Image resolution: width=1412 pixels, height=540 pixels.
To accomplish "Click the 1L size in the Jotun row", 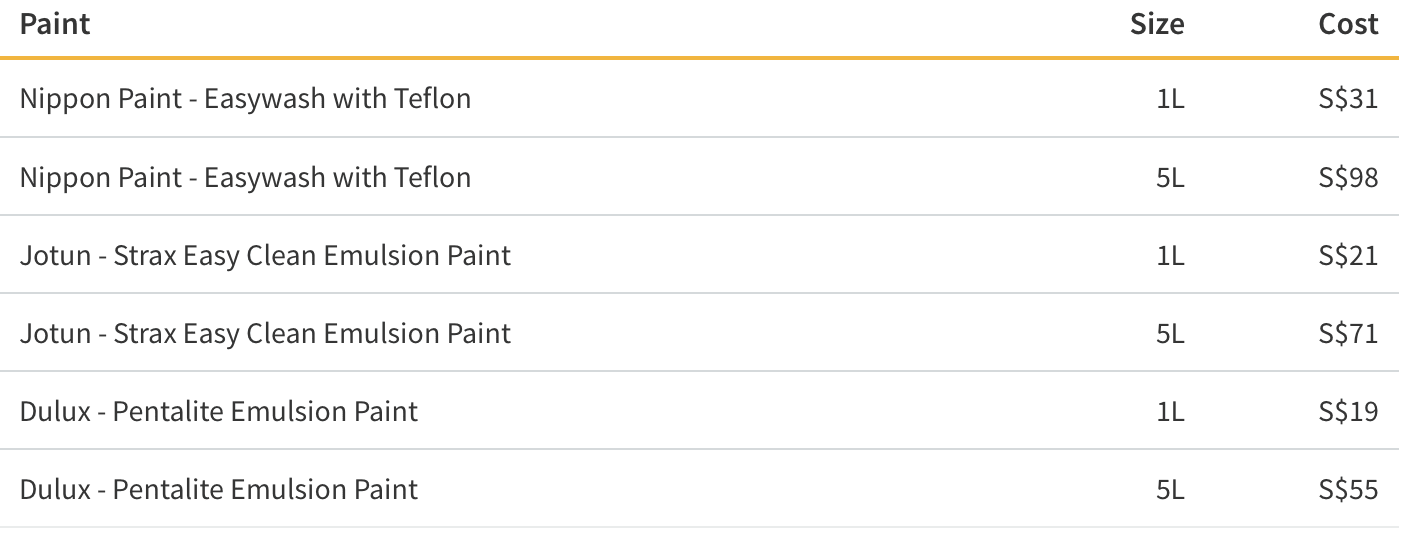I will [x=1170, y=255].
